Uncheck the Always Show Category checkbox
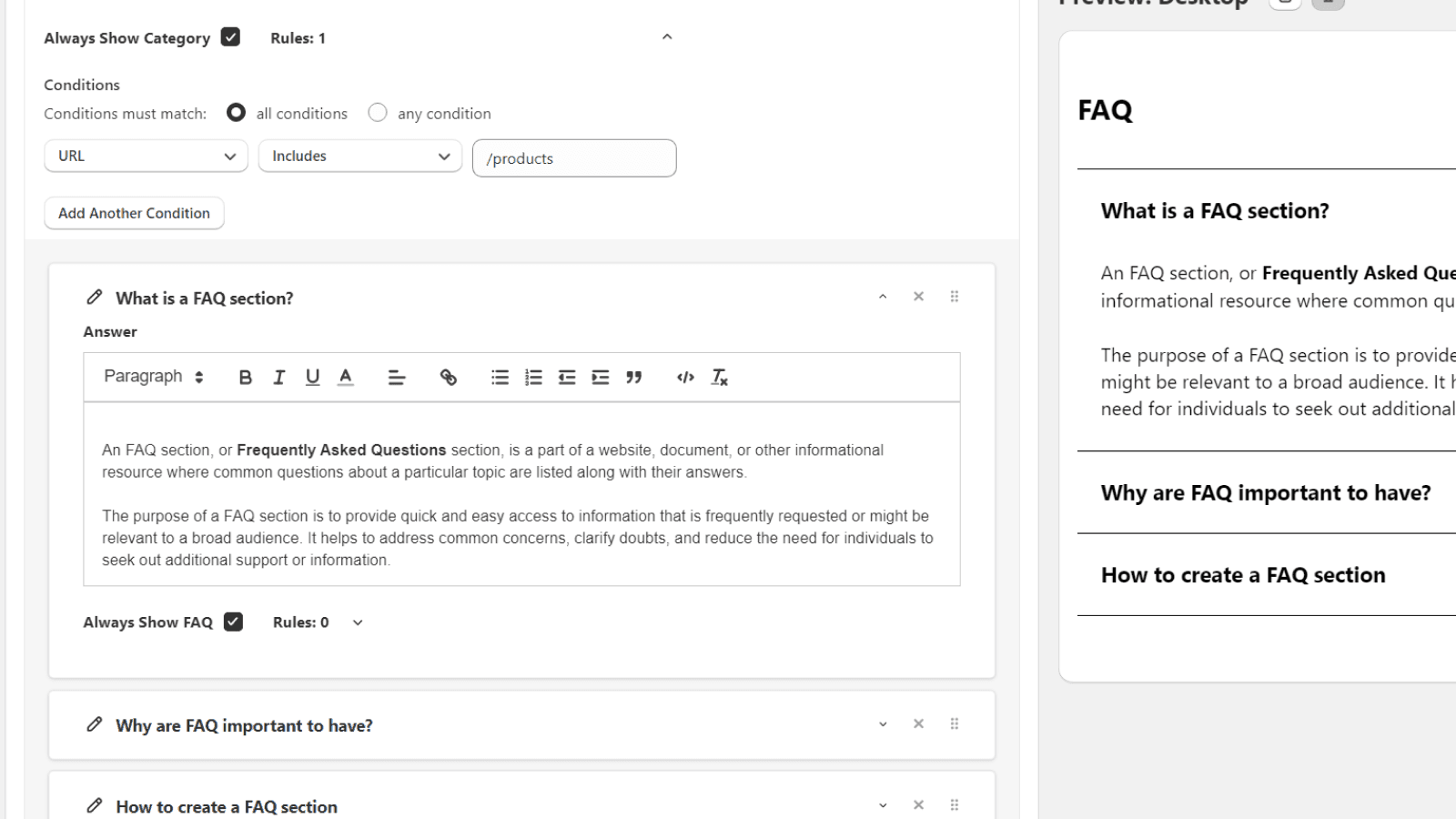 [x=231, y=37]
